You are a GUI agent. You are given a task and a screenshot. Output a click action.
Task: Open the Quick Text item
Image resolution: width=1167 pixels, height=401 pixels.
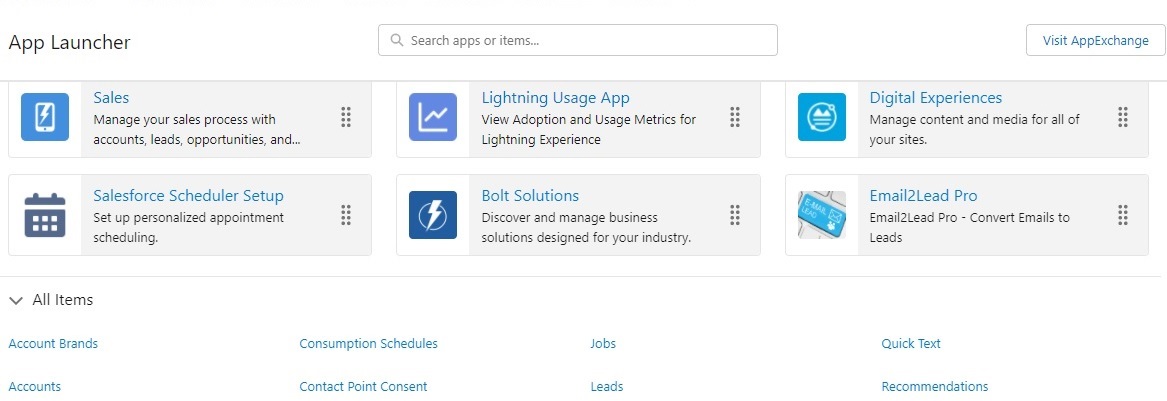pyautogui.click(x=911, y=344)
